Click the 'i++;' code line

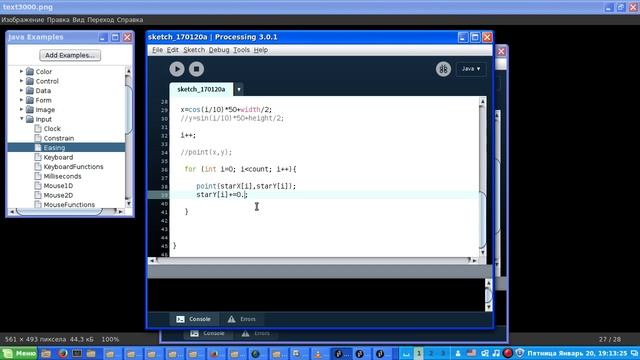point(188,135)
